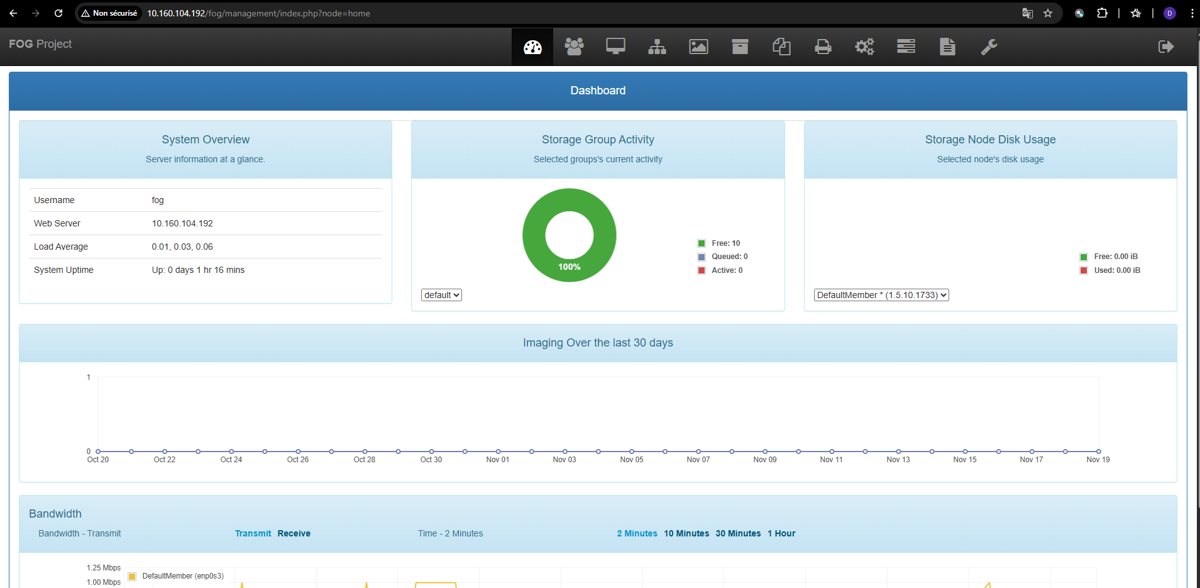
Task: Select the 1 Hour time range
Action: 781,533
